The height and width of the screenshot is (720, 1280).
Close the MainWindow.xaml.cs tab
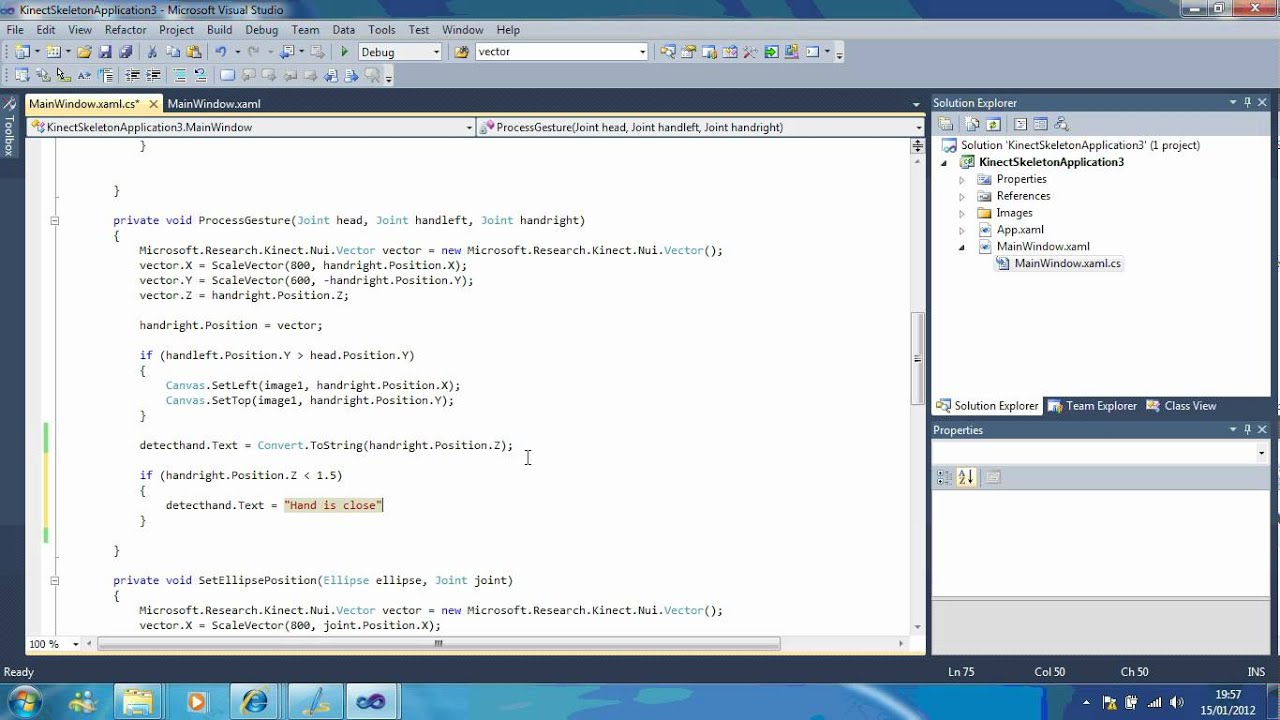coord(154,103)
